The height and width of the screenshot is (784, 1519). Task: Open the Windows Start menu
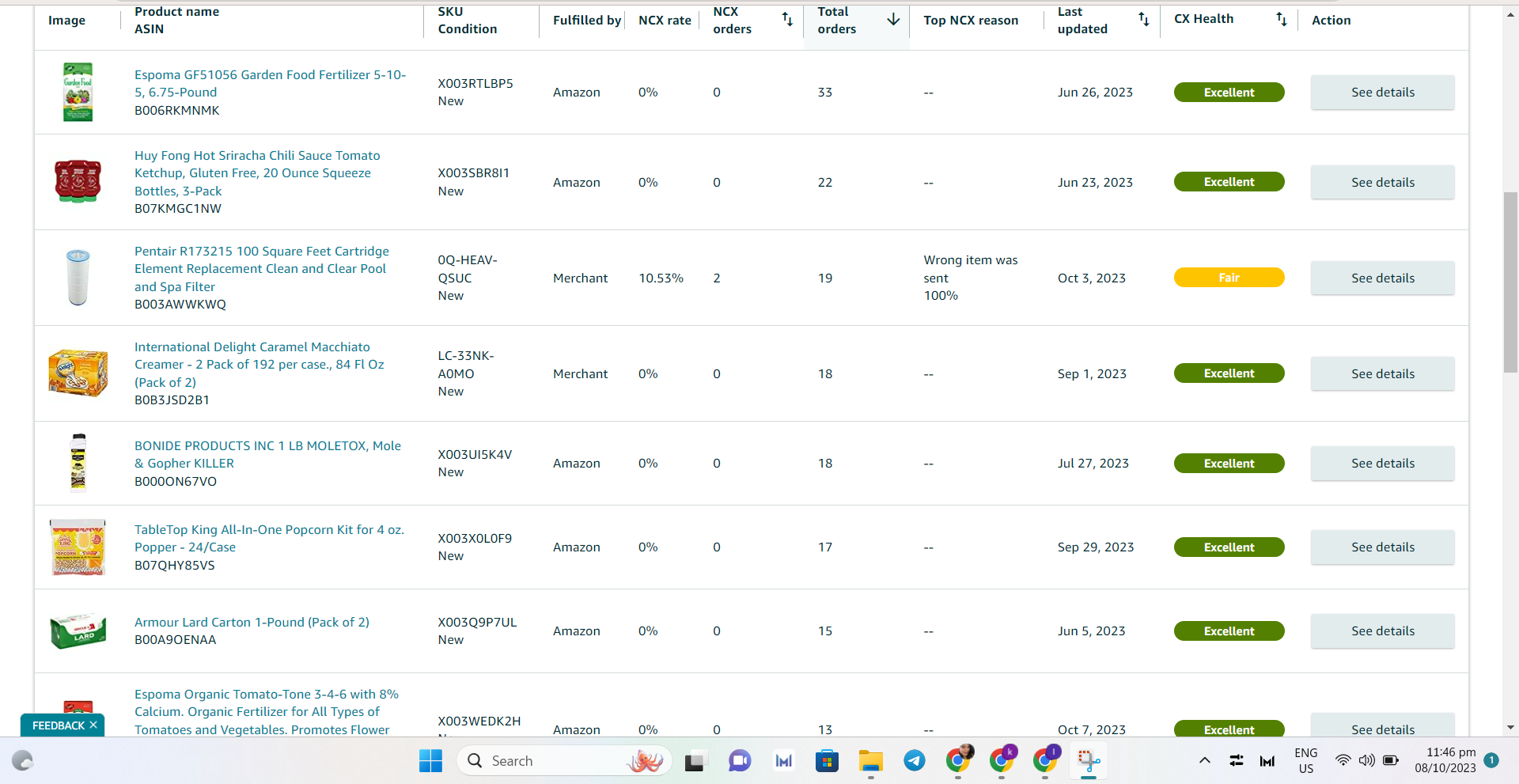tap(430, 761)
